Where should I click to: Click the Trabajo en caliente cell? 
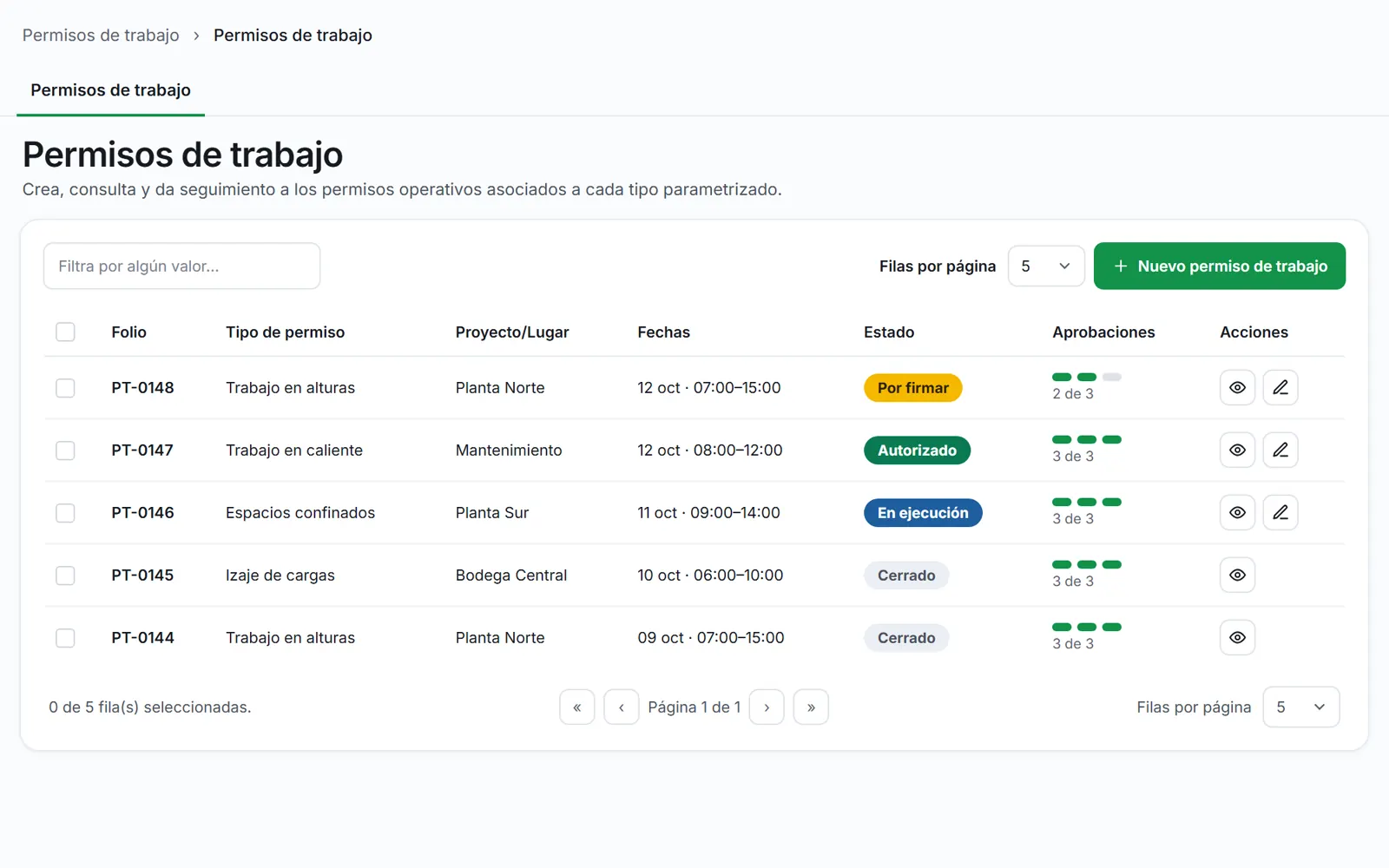(x=294, y=450)
